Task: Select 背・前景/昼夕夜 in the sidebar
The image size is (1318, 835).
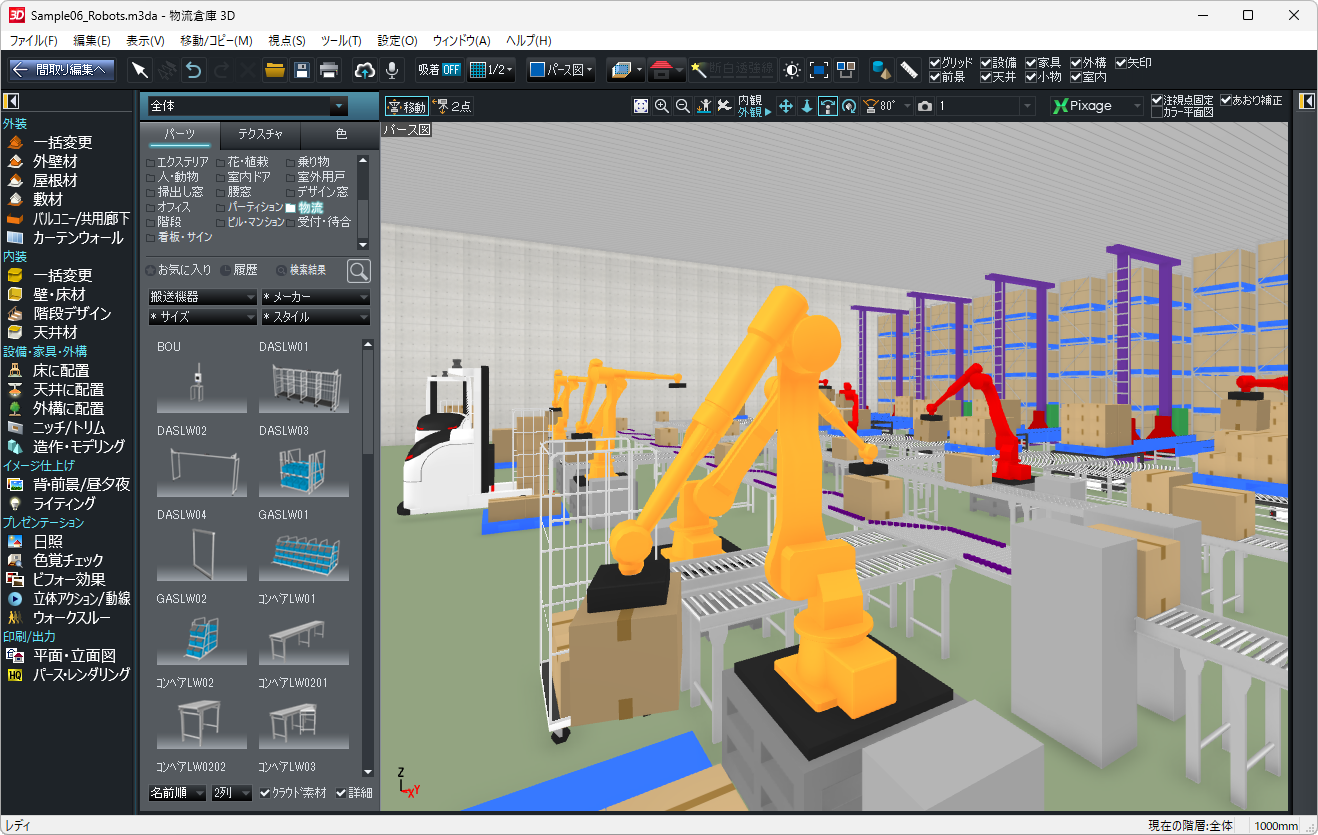Action: click(81, 484)
